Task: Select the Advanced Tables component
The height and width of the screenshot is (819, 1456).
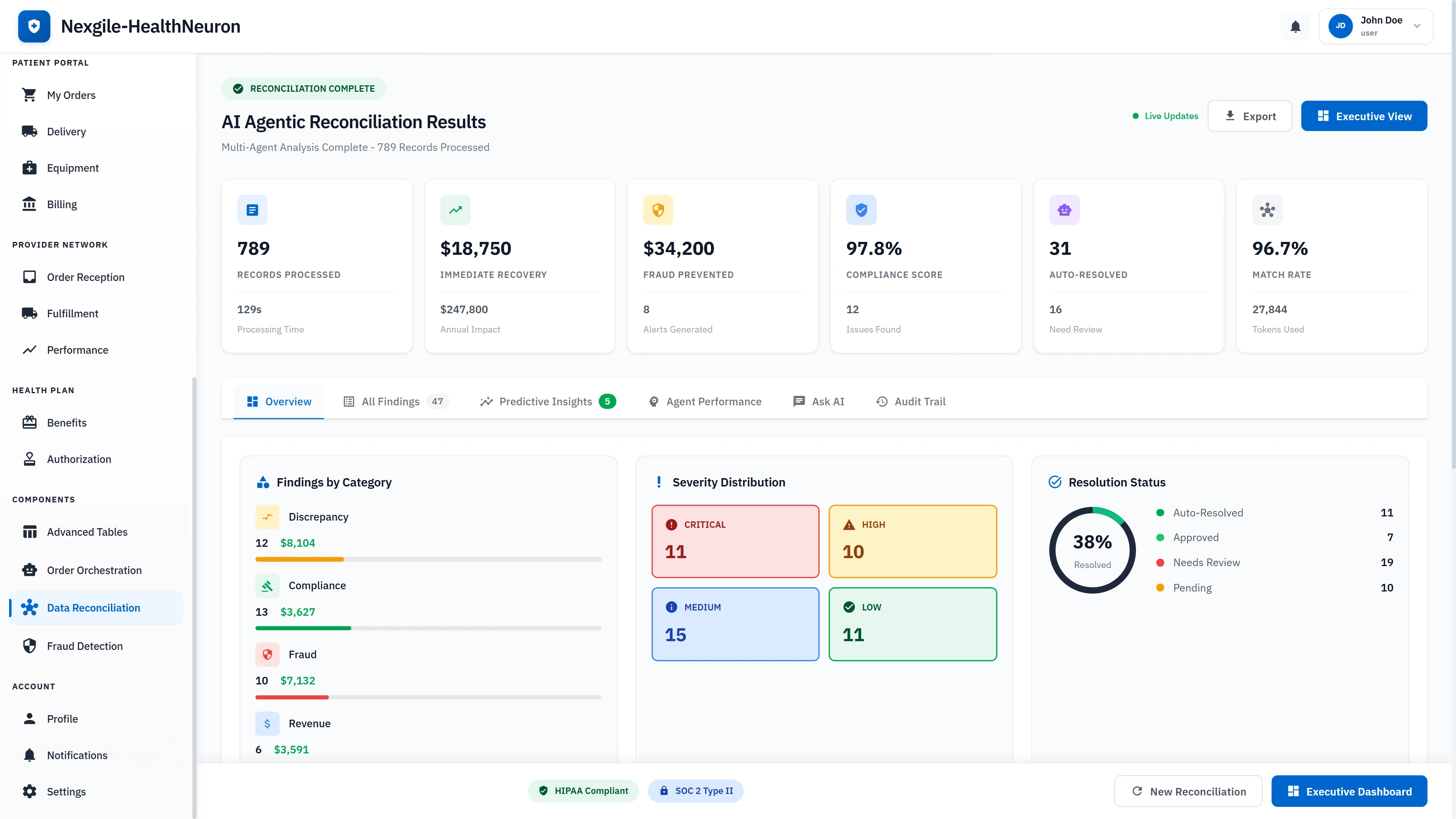Action: (x=86, y=531)
